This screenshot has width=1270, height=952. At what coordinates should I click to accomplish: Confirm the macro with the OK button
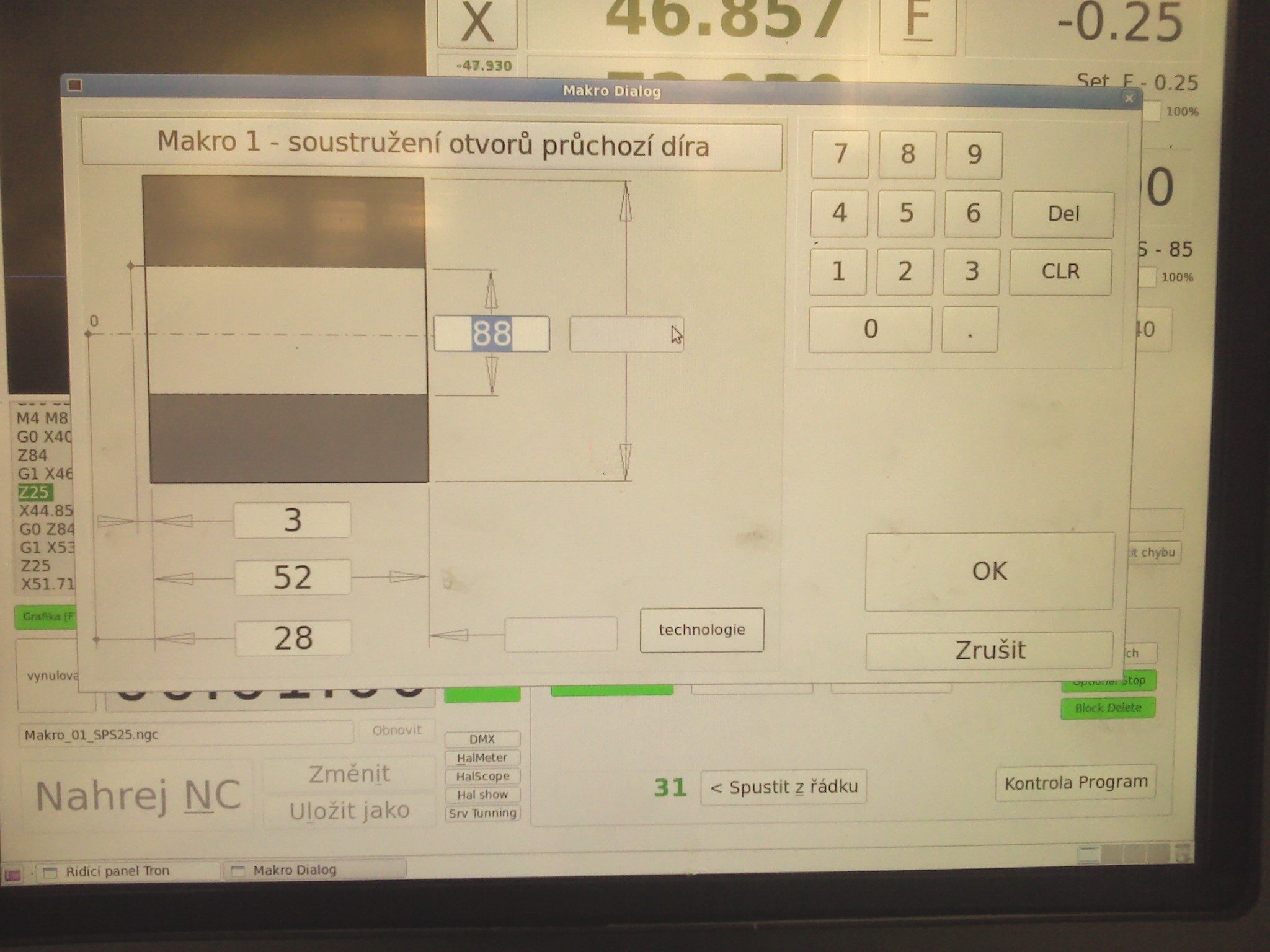[x=989, y=571]
